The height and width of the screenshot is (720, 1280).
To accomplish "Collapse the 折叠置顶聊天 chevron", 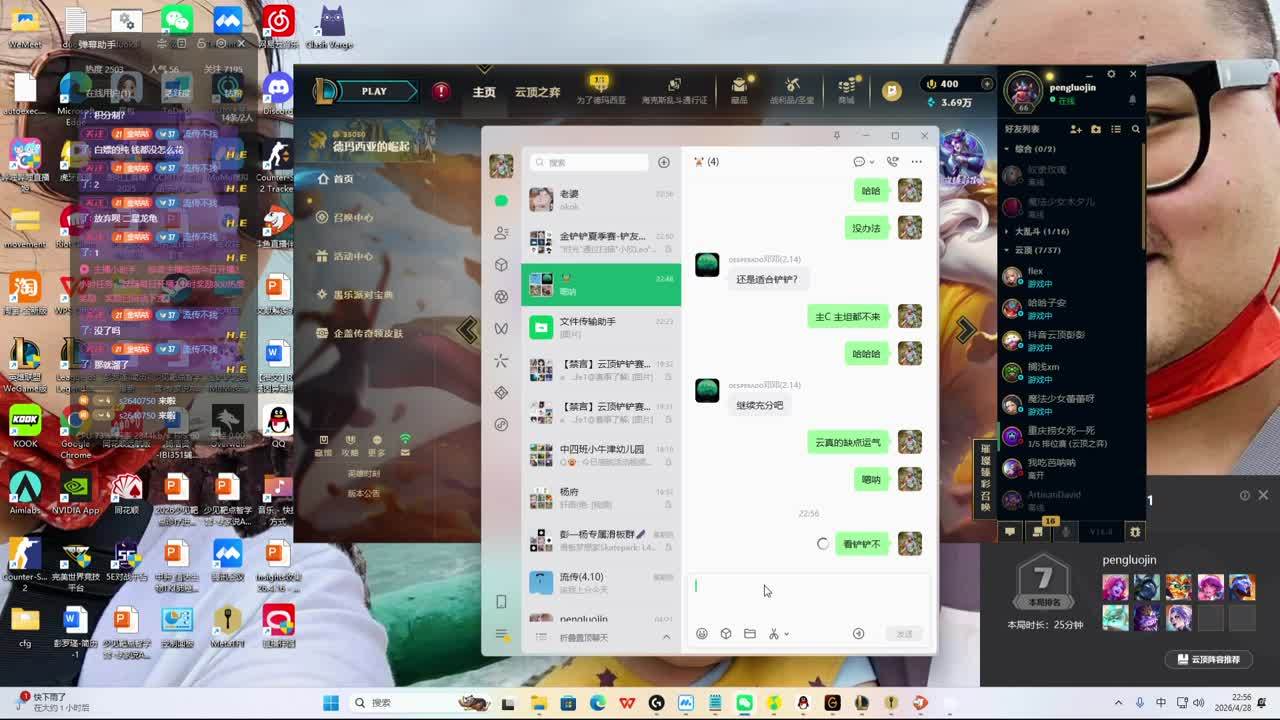I will (x=666, y=638).
